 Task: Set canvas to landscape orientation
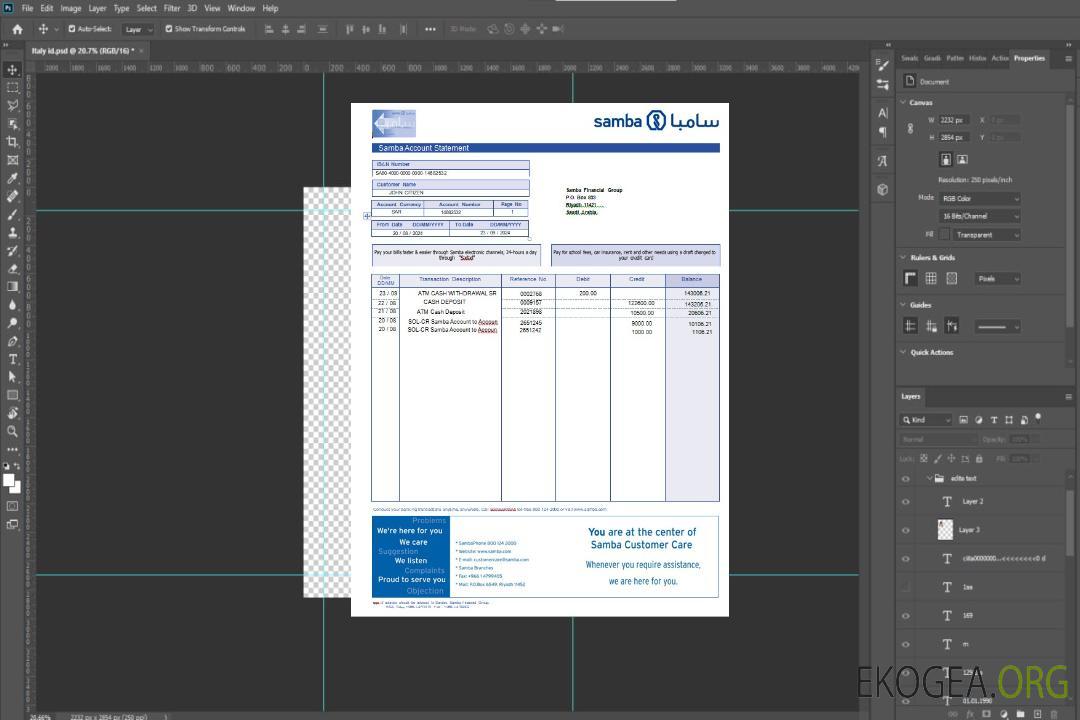(962, 159)
